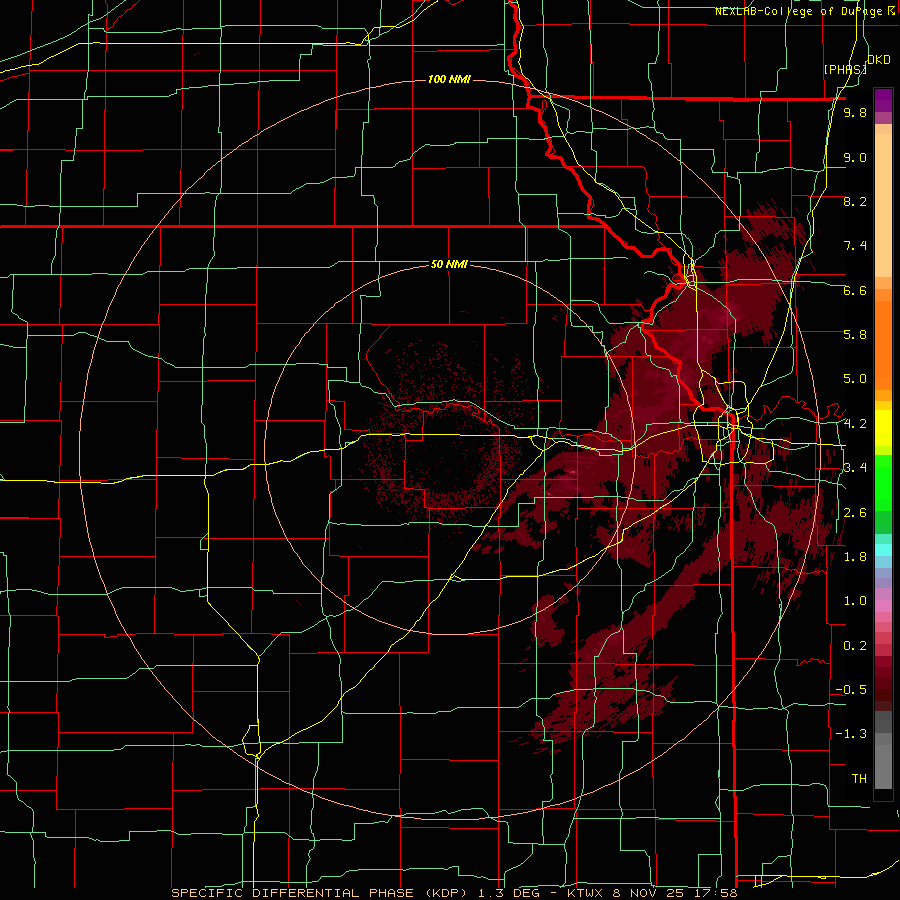Click the 2.6 legend value
The height and width of the screenshot is (900, 900).
point(855,512)
